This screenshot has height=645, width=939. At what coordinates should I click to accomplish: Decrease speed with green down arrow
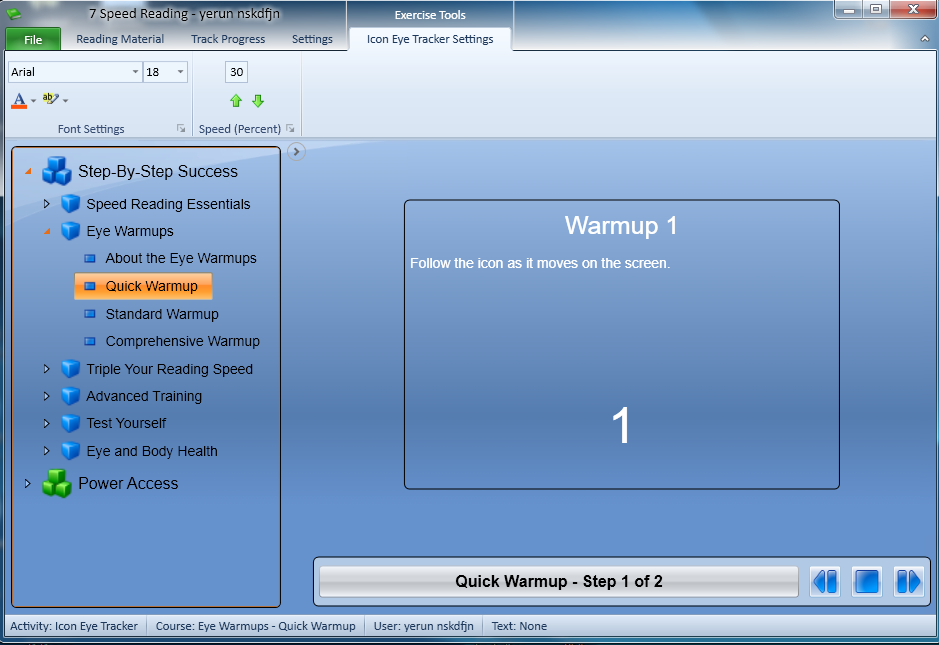coord(258,101)
